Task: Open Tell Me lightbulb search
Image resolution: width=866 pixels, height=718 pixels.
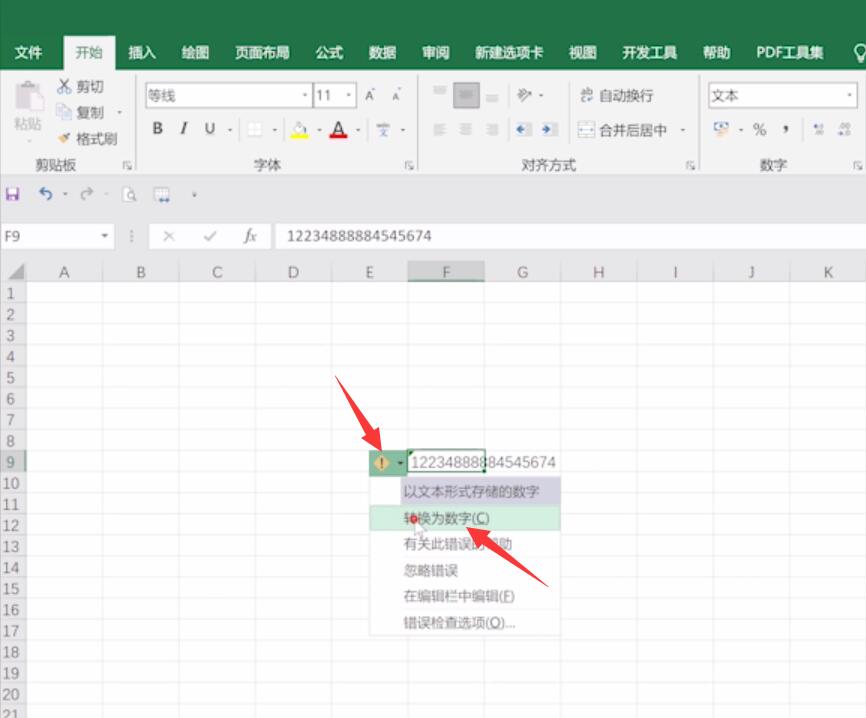Action: pos(859,52)
